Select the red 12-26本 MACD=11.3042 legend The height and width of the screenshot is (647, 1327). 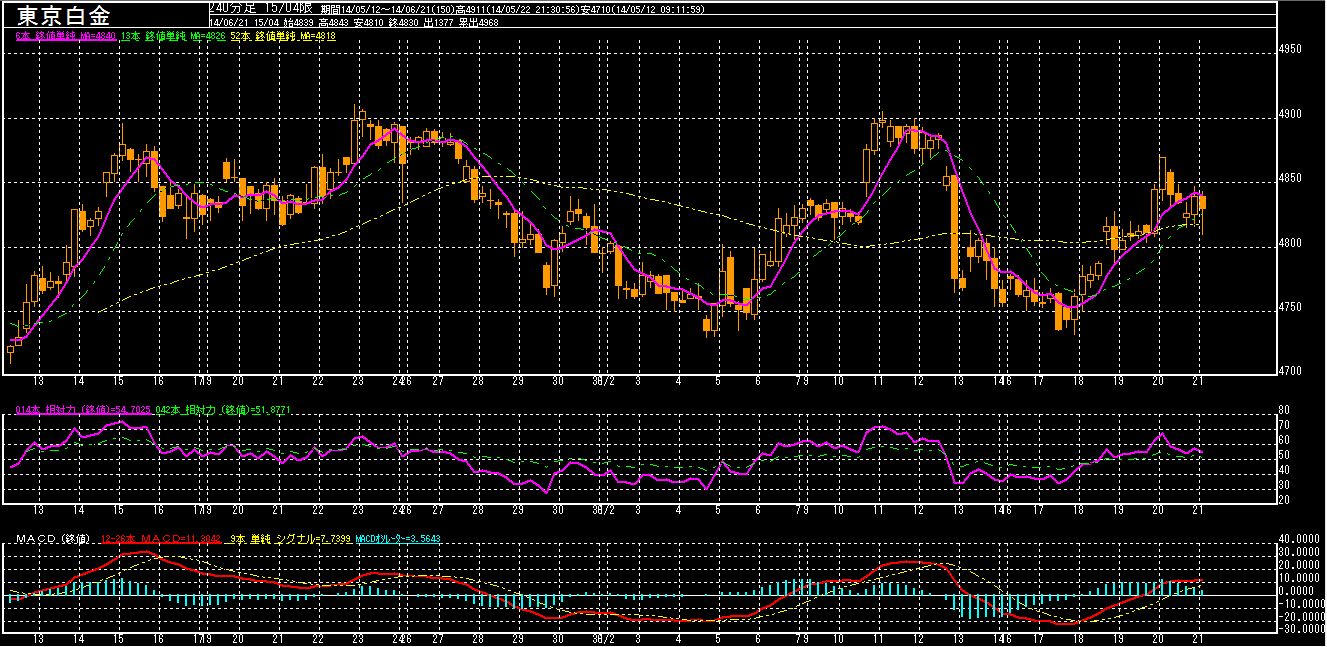coord(162,539)
